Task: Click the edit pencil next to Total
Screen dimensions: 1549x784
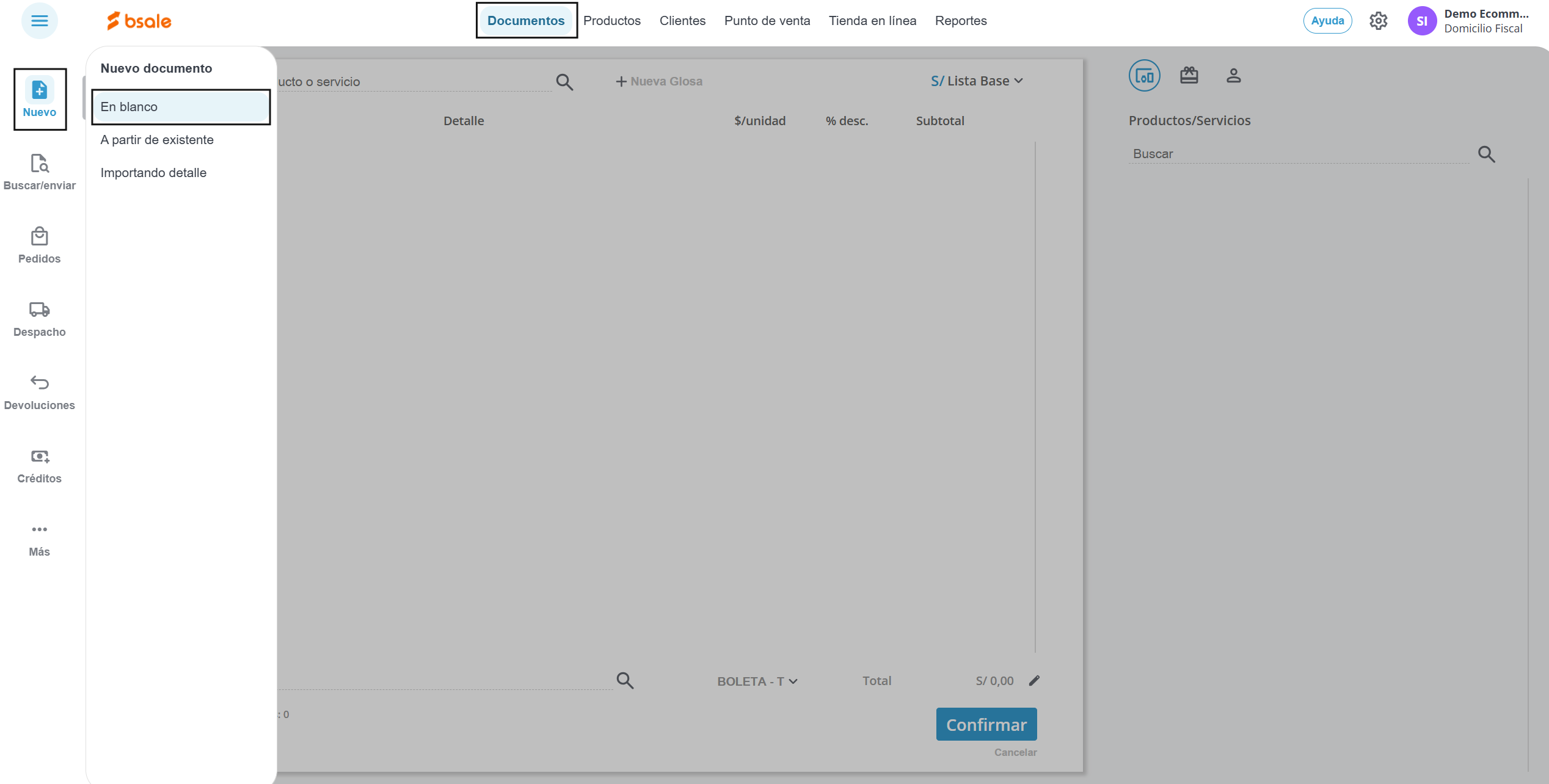Action: coord(1034,680)
